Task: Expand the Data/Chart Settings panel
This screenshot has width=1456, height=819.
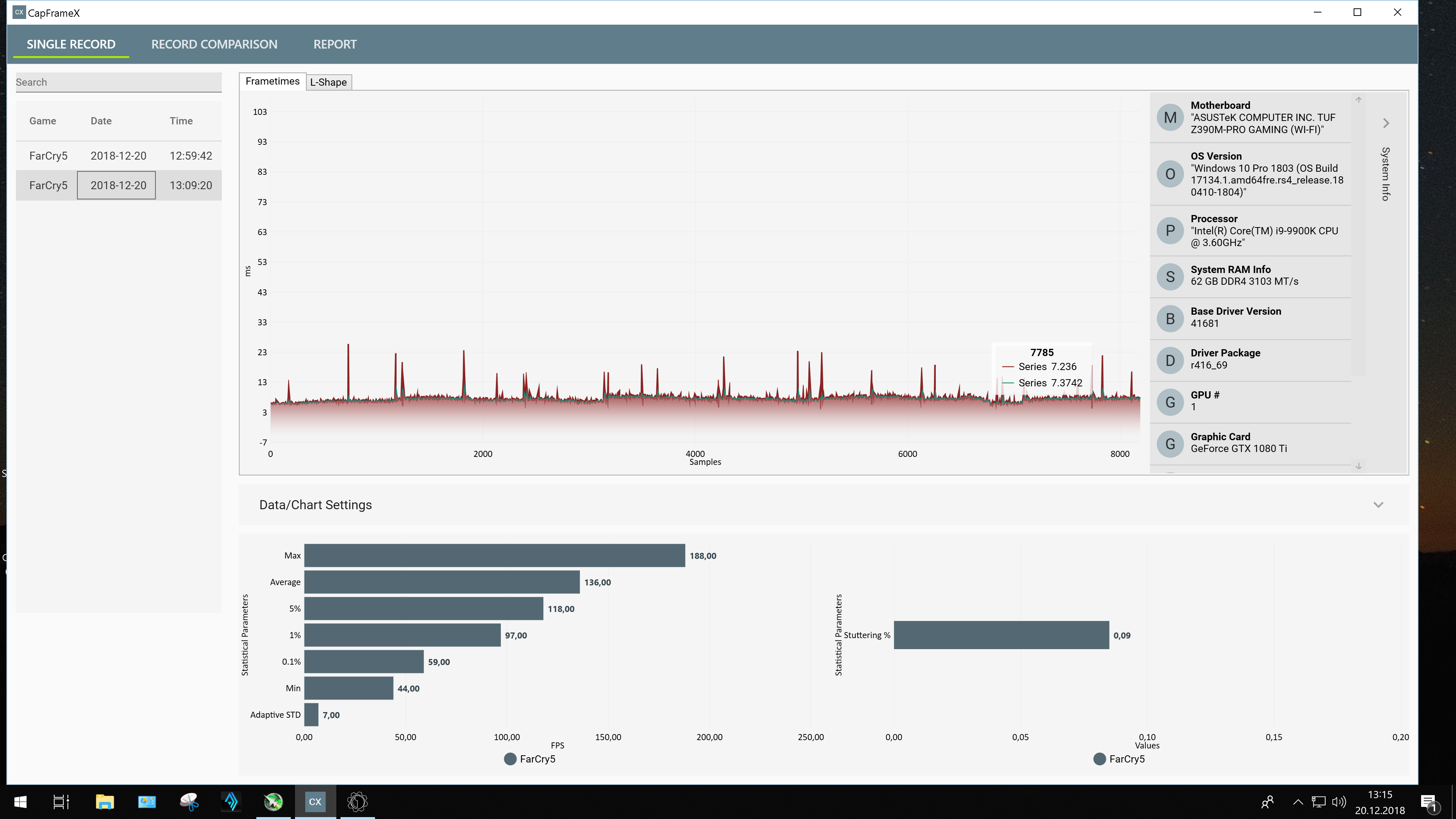Action: coord(1378,505)
